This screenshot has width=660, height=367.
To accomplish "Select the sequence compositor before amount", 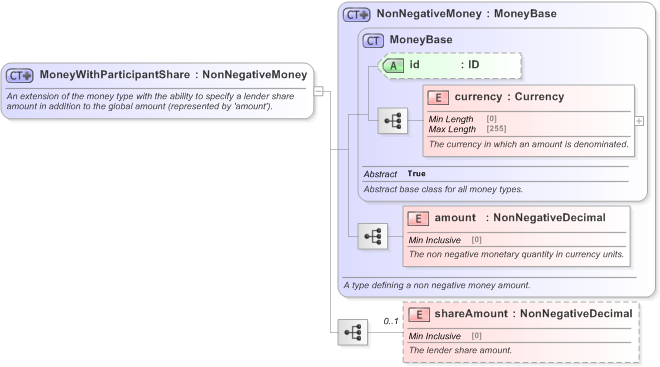I will point(373,236).
